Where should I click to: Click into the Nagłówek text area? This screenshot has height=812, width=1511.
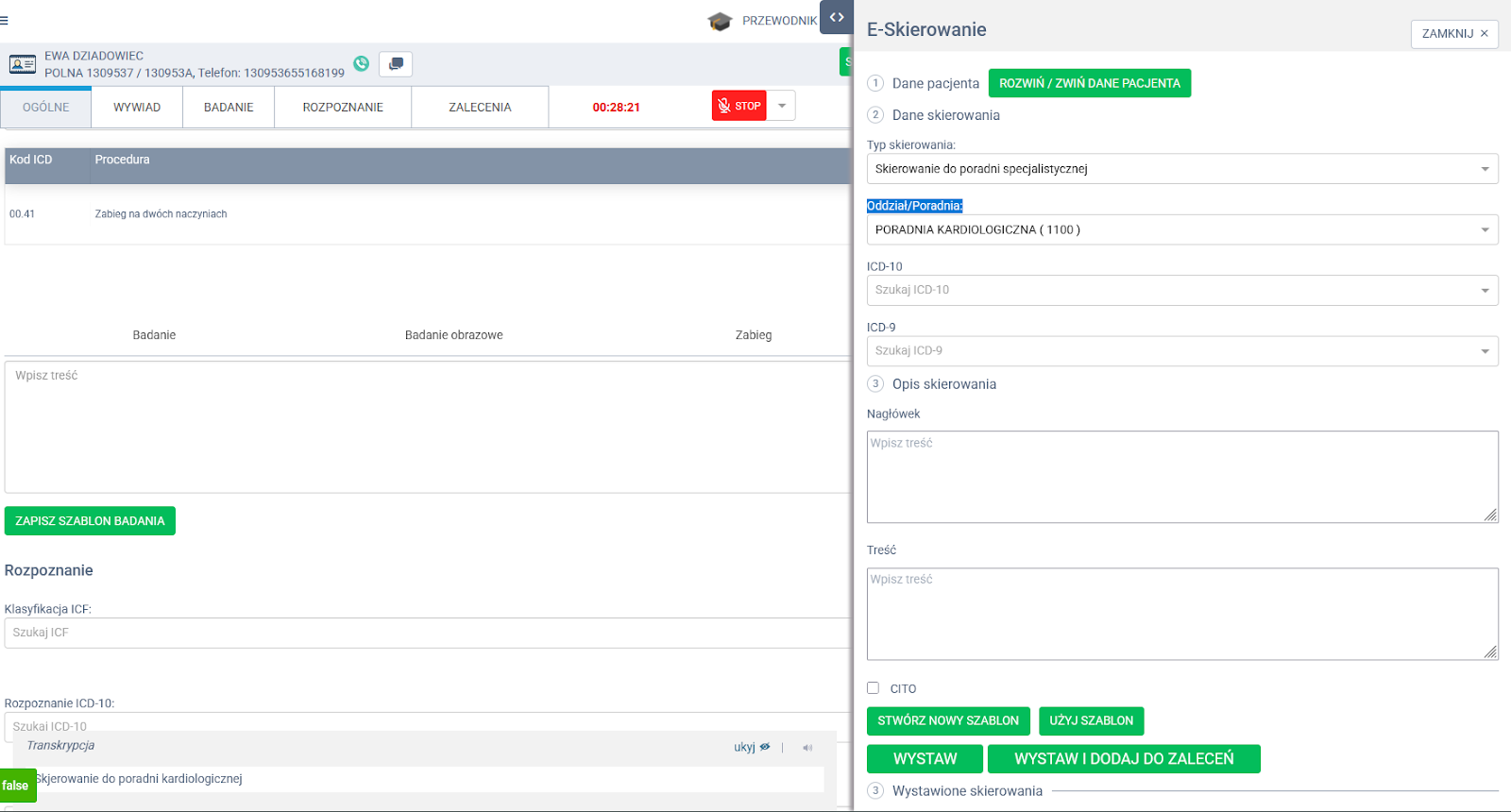(x=1181, y=477)
